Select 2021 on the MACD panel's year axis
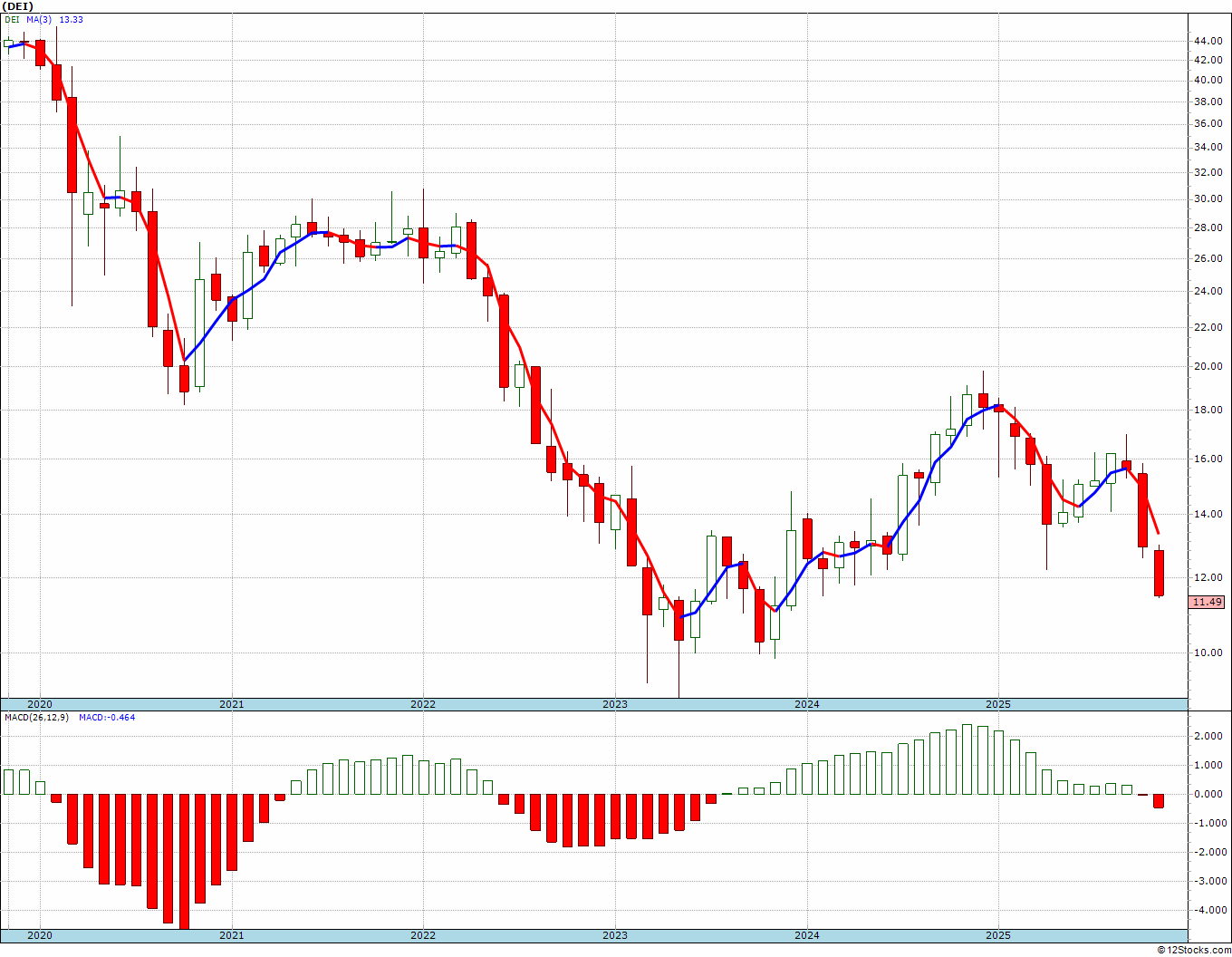 coord(231,935)
